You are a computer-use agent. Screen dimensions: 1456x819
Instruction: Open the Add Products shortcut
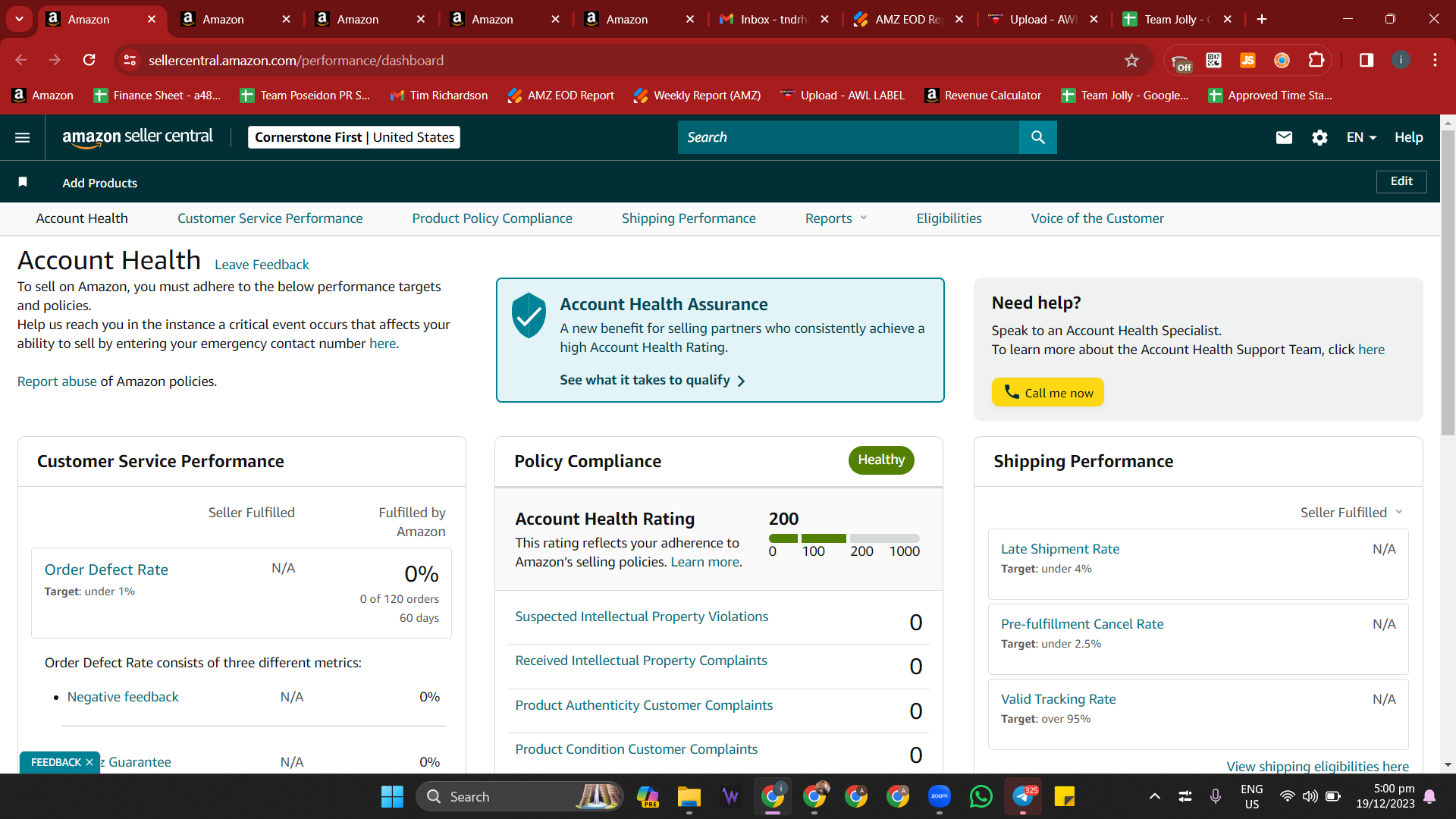[100, 183]
